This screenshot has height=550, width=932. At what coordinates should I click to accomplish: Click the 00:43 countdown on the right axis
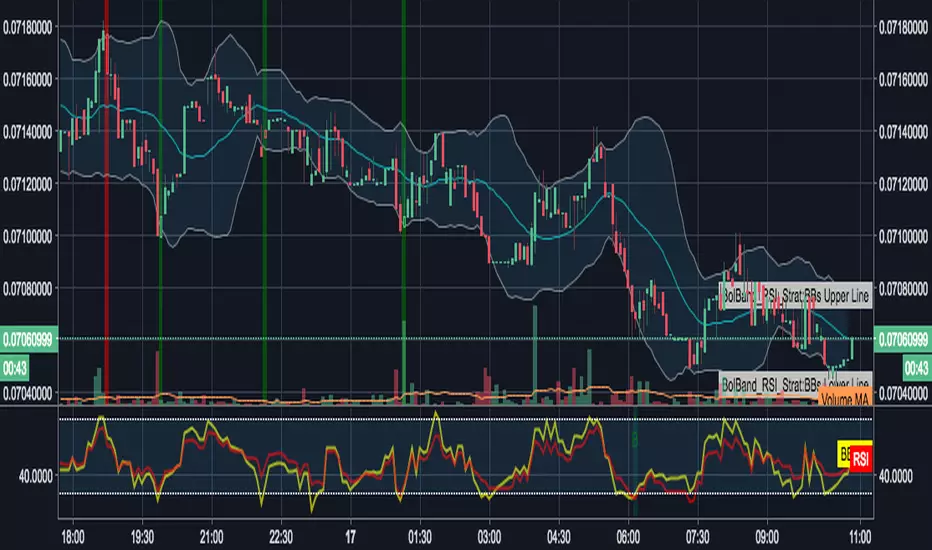pyautogui.click(x=917, y=369)
